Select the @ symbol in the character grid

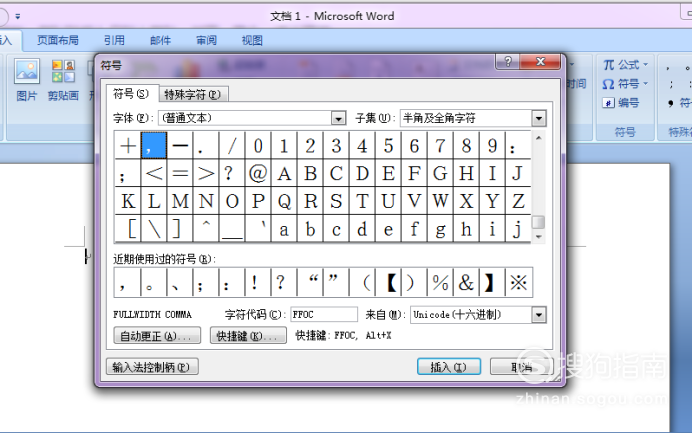tap(258, 173)
